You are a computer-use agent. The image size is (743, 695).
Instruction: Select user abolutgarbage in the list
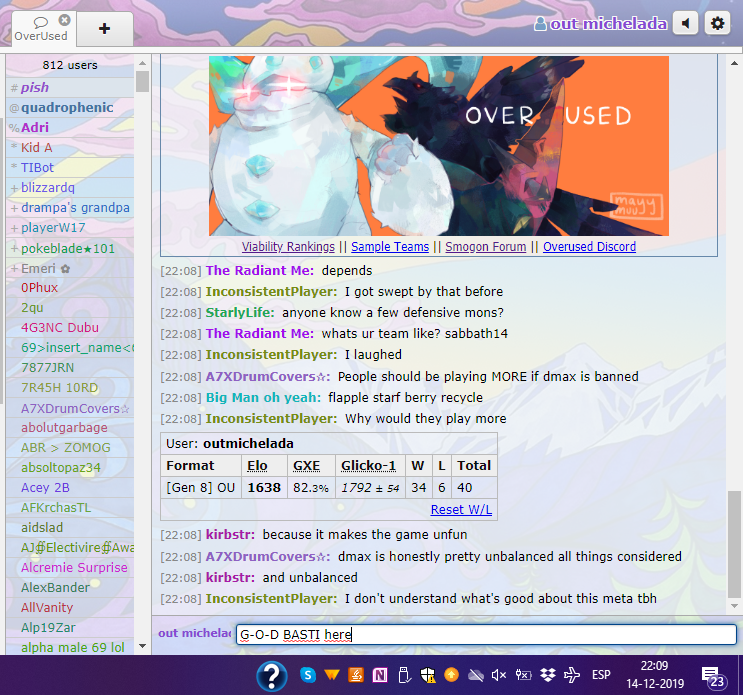(x=70, y=427)
